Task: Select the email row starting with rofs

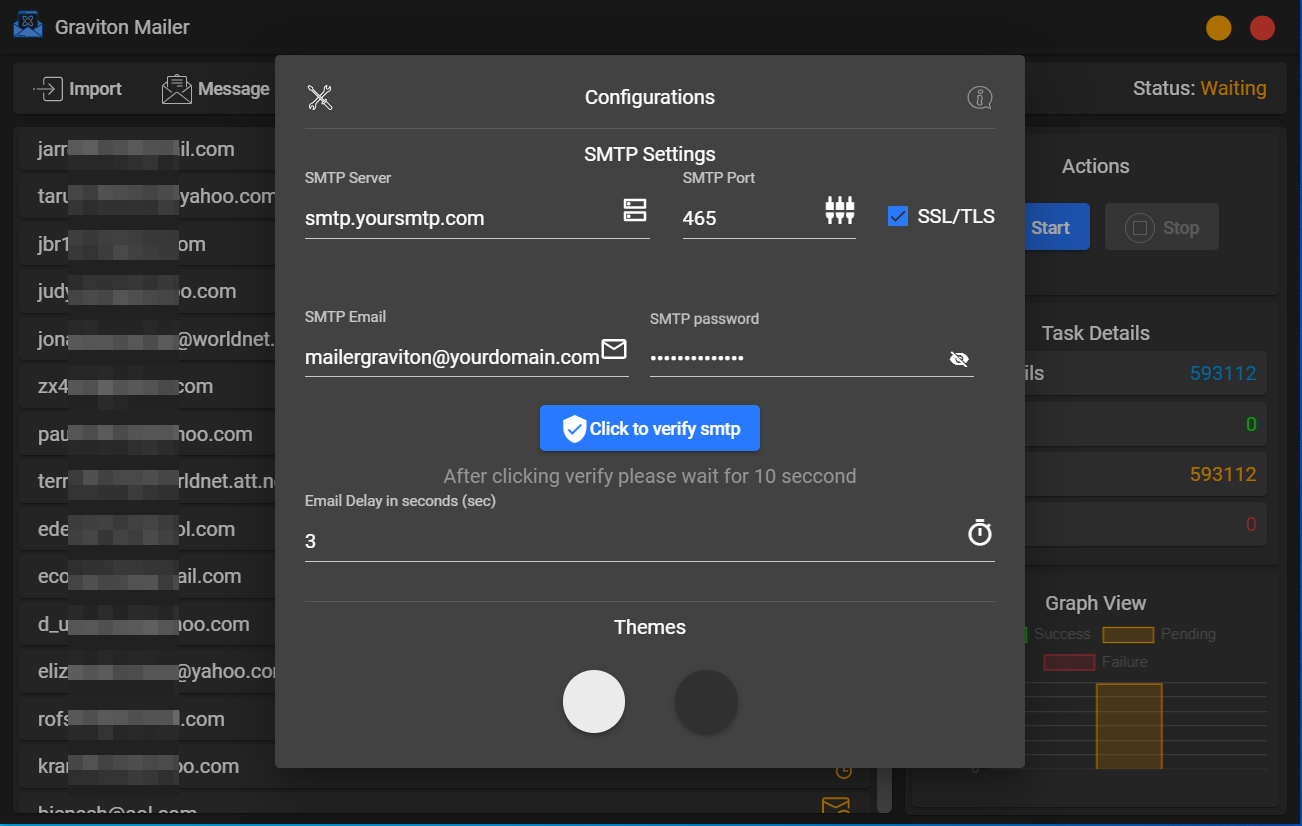Action: pos(148,719)
